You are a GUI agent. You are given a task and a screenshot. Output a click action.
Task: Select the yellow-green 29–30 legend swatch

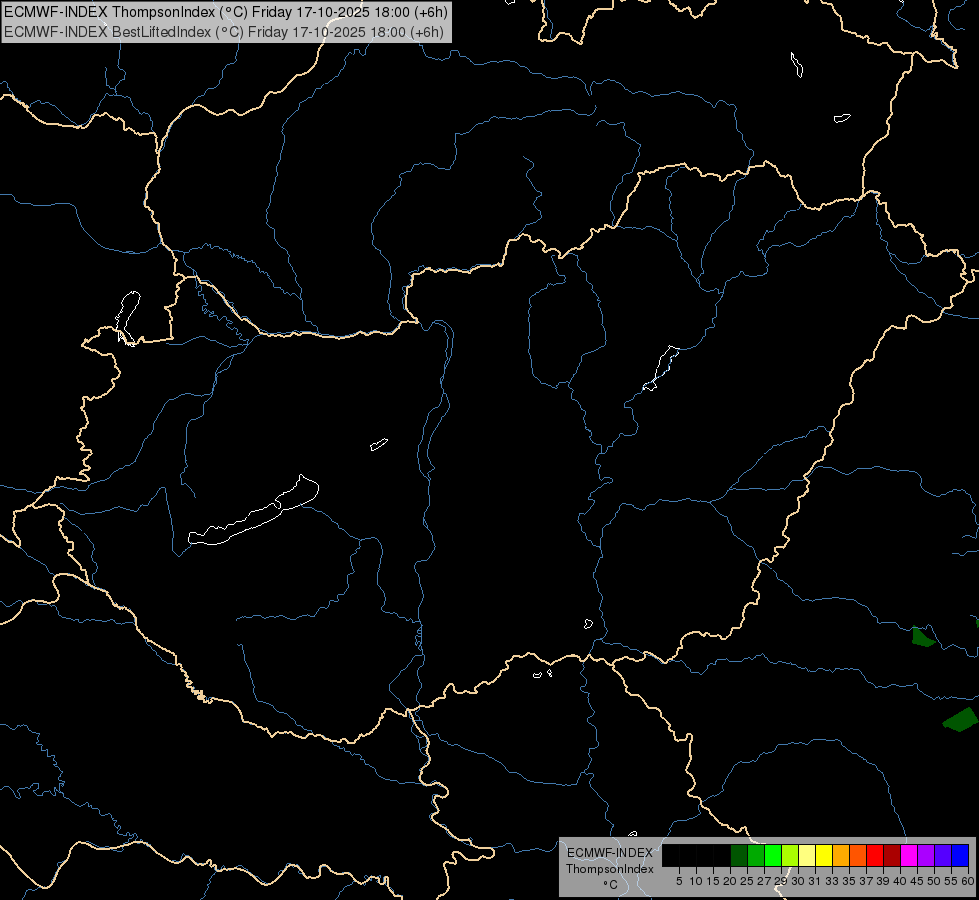(790, 855)
